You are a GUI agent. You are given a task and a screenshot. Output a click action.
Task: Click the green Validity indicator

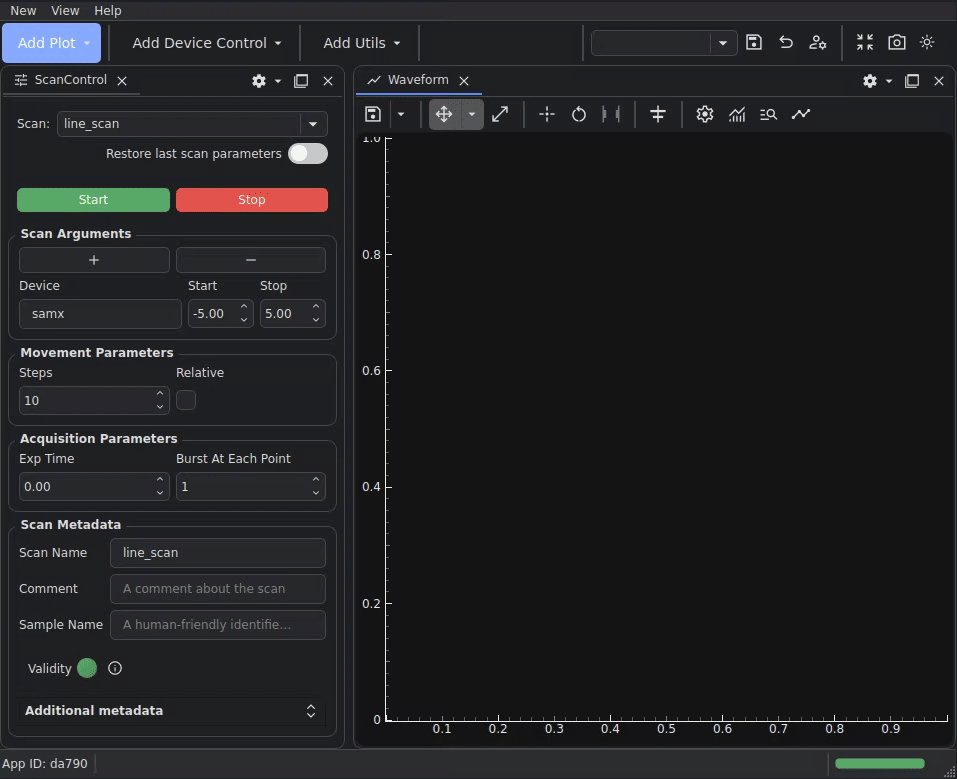click(x=87, y=668)
